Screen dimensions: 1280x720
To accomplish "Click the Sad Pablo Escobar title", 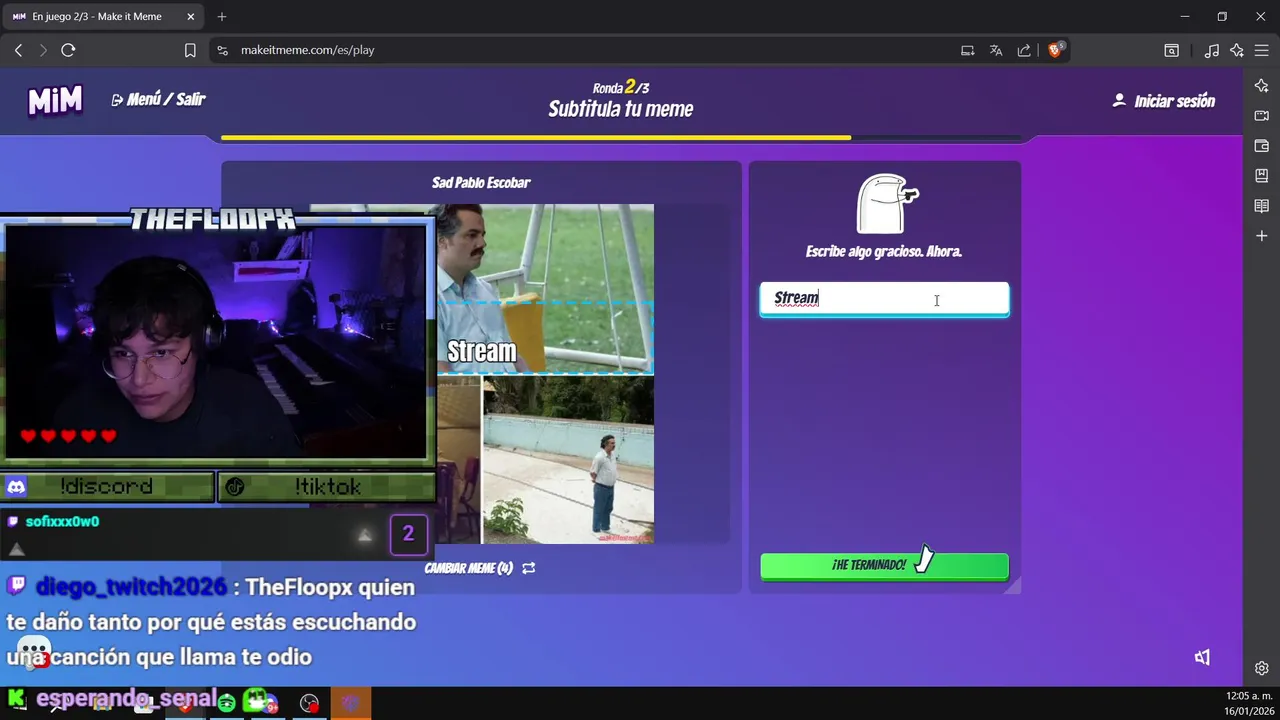I will point(481,183).
